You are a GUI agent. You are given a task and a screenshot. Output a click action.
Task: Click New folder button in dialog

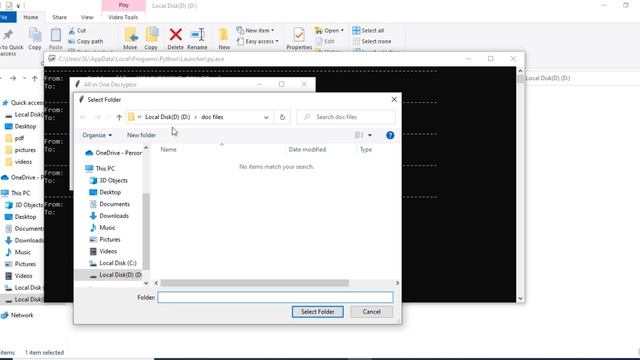pyautogui.click(x=141, y=135)
